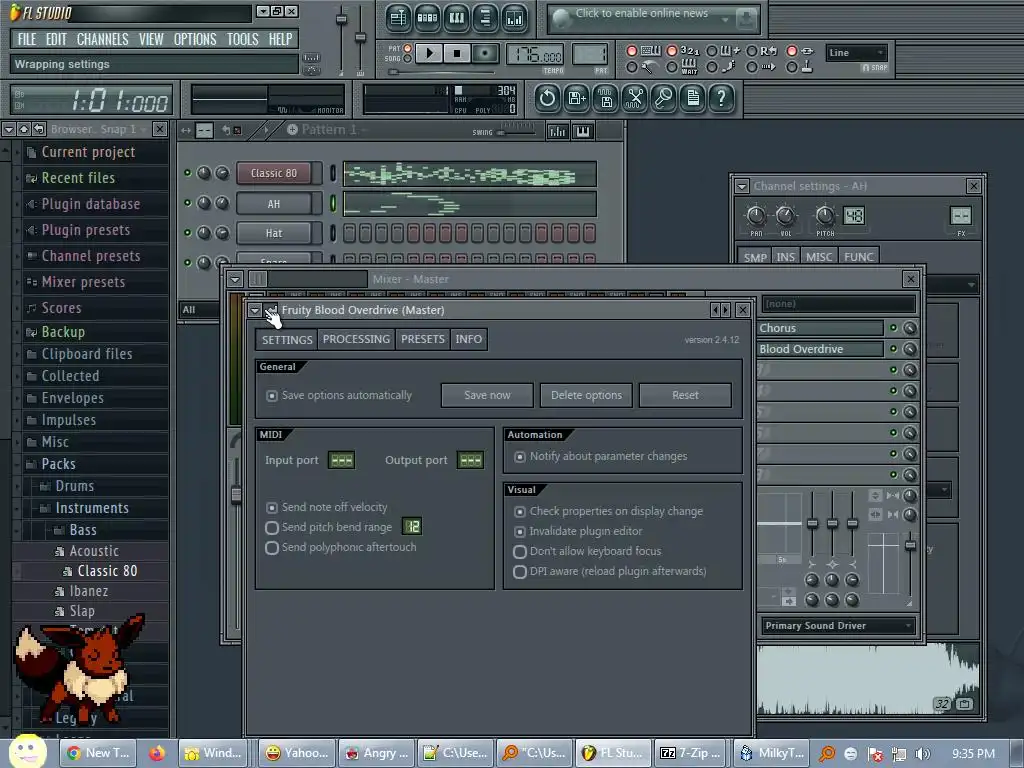Click the undo history round icon
The image size is (1024, 768).
pos(547,99)
